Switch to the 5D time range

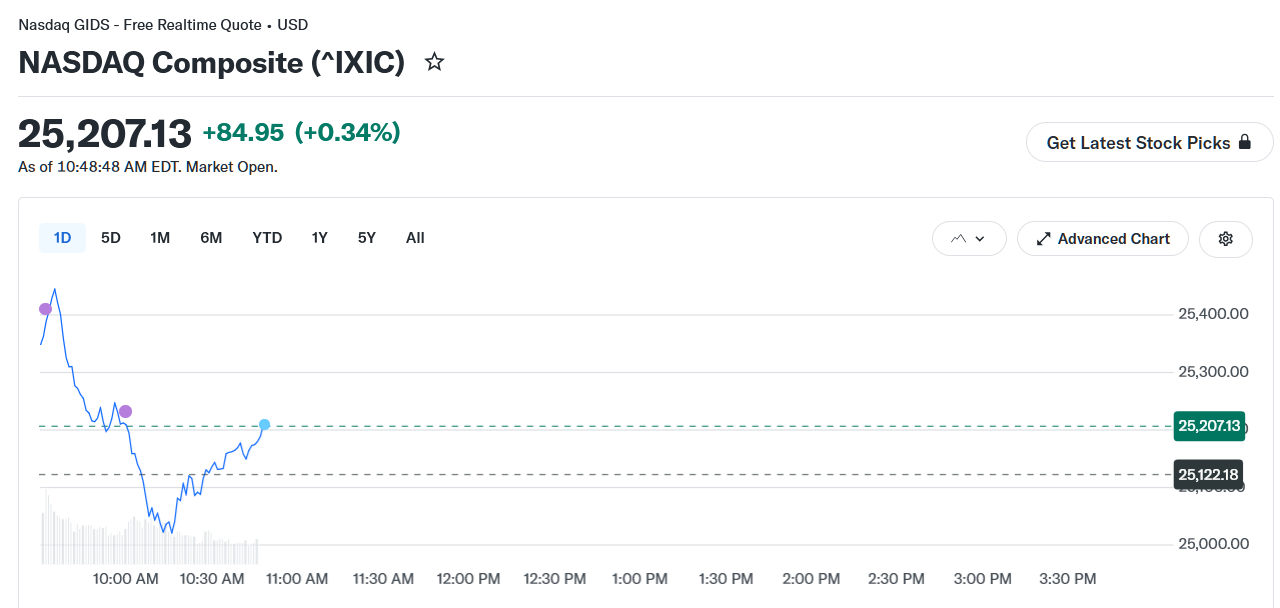[111, 238]
